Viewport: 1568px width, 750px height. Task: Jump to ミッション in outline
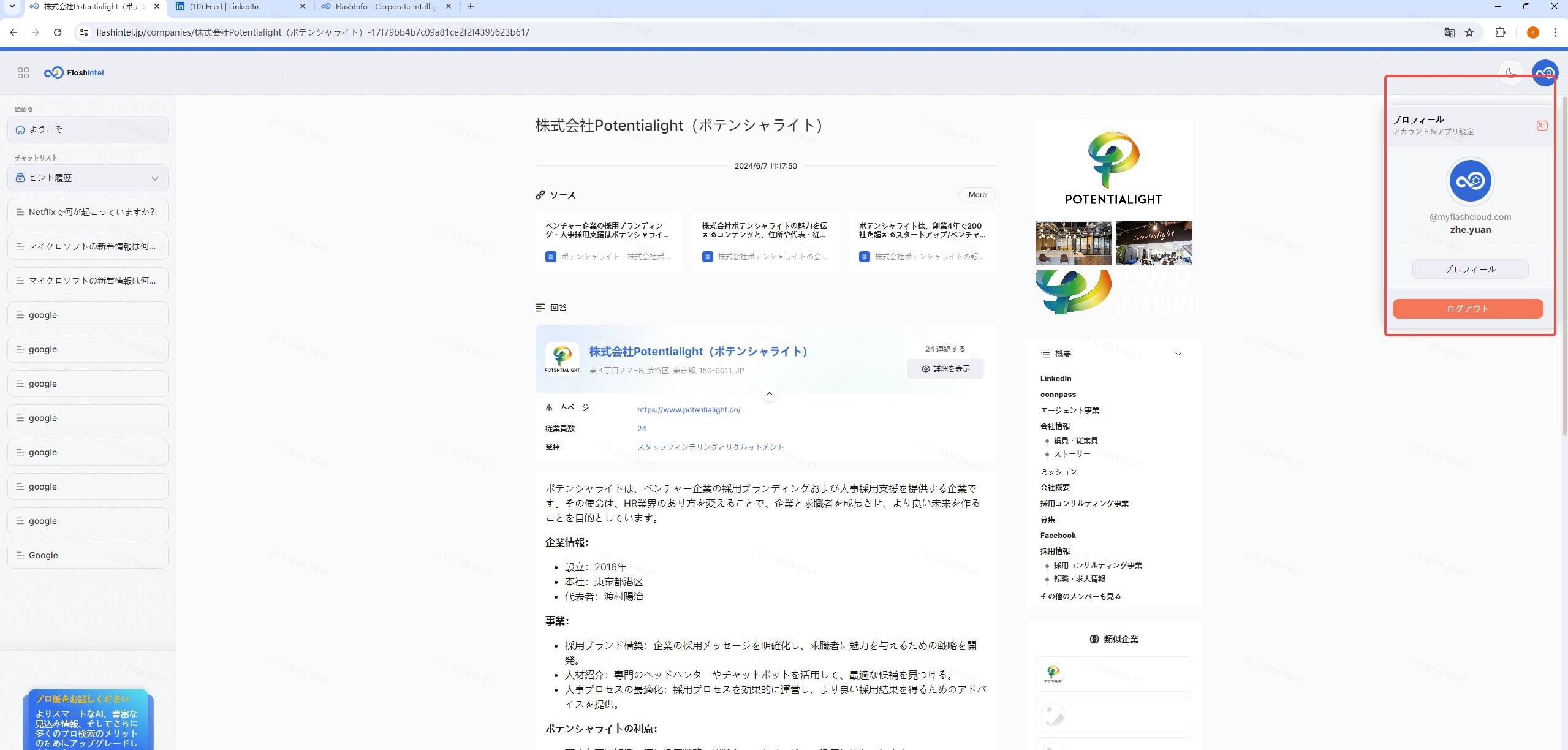[x=1058, y=472]
